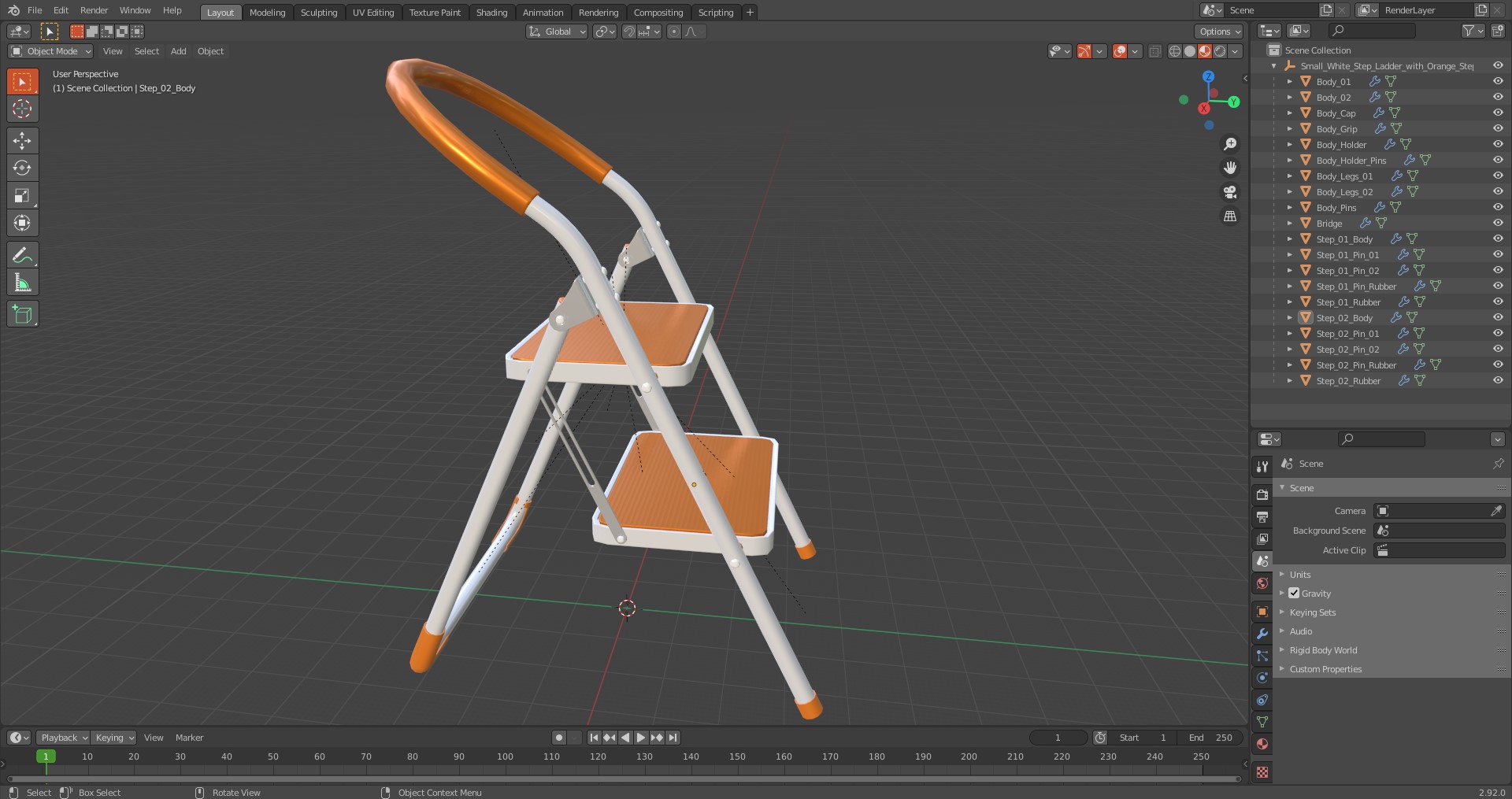Select the Cursor tool in the toolbar
The width and height of the screenshot is (1512, 799).
22,109
